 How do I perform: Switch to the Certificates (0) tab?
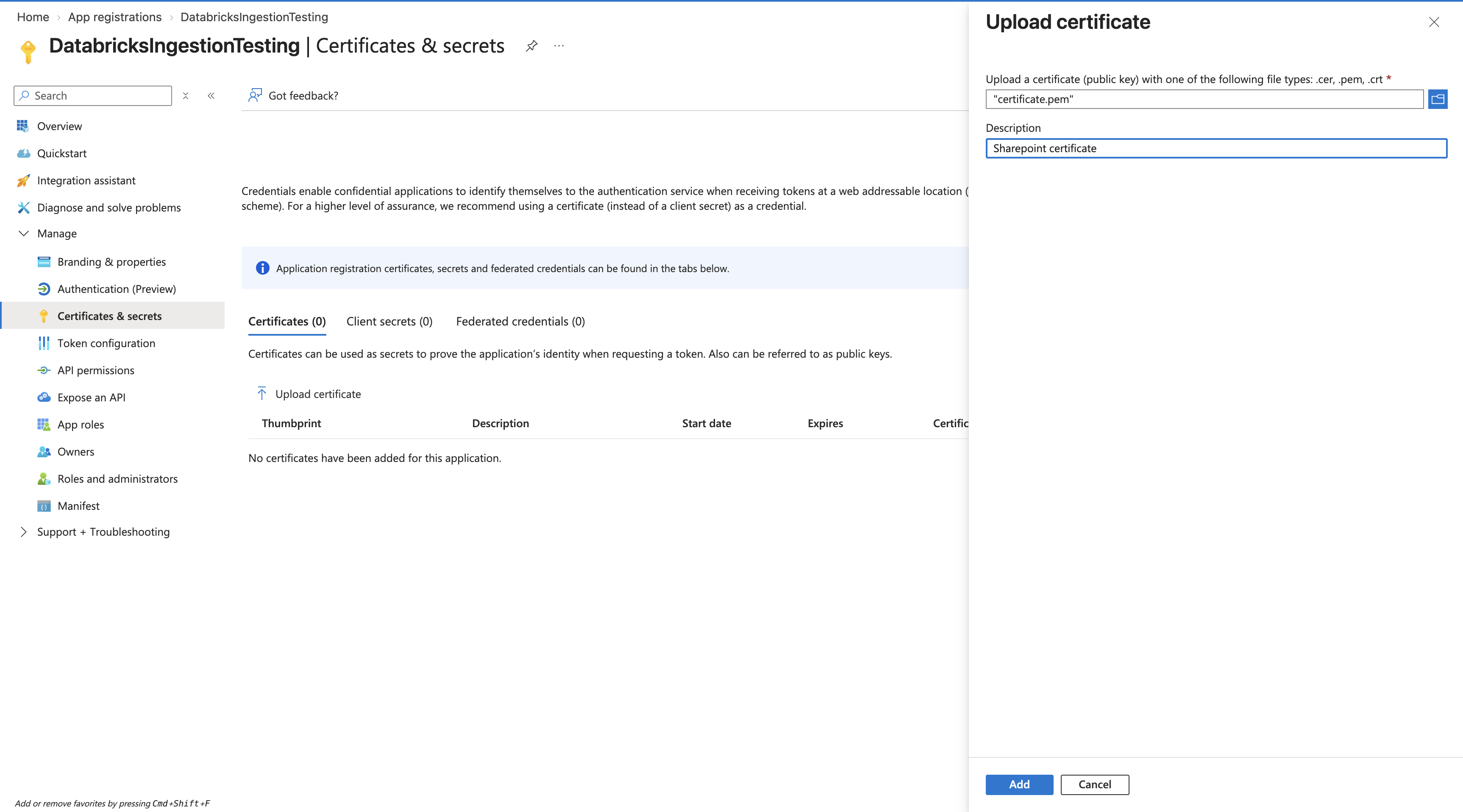[287, 322]
